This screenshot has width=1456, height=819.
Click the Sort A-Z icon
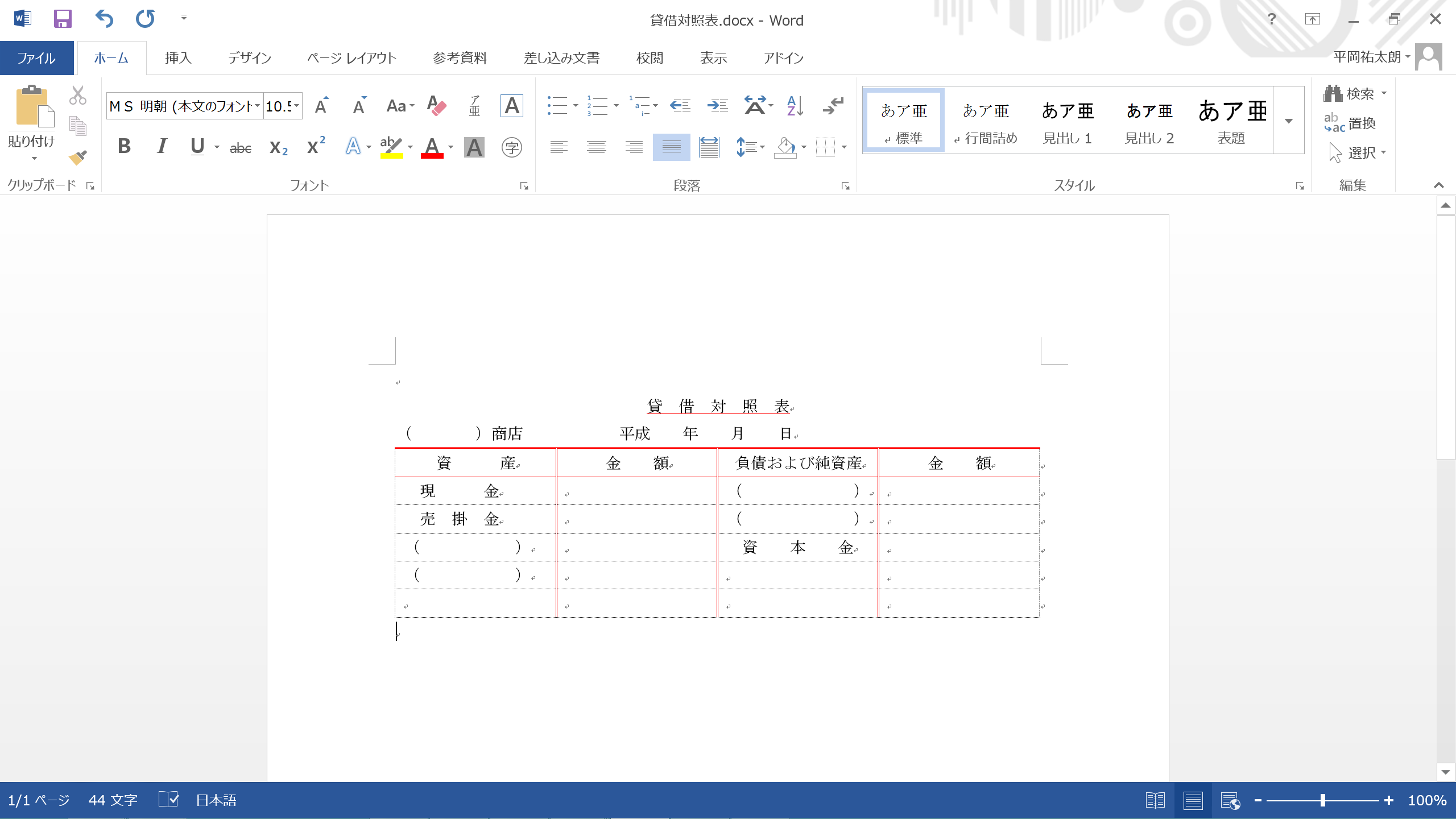pos(795,106)
